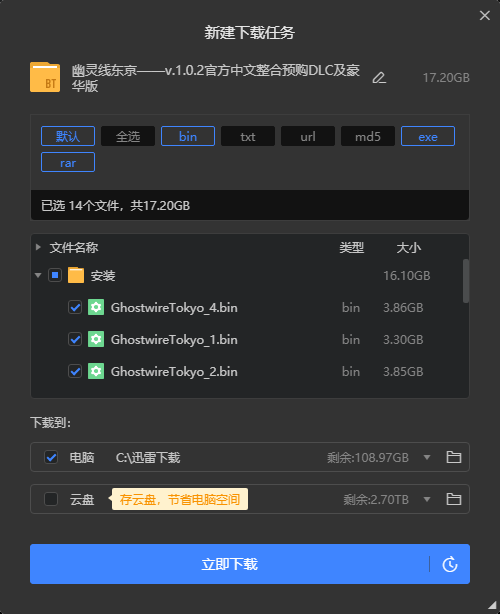Select GhostwireTokyo_2.bin file name
500x614 pixels.
[174, 372]
